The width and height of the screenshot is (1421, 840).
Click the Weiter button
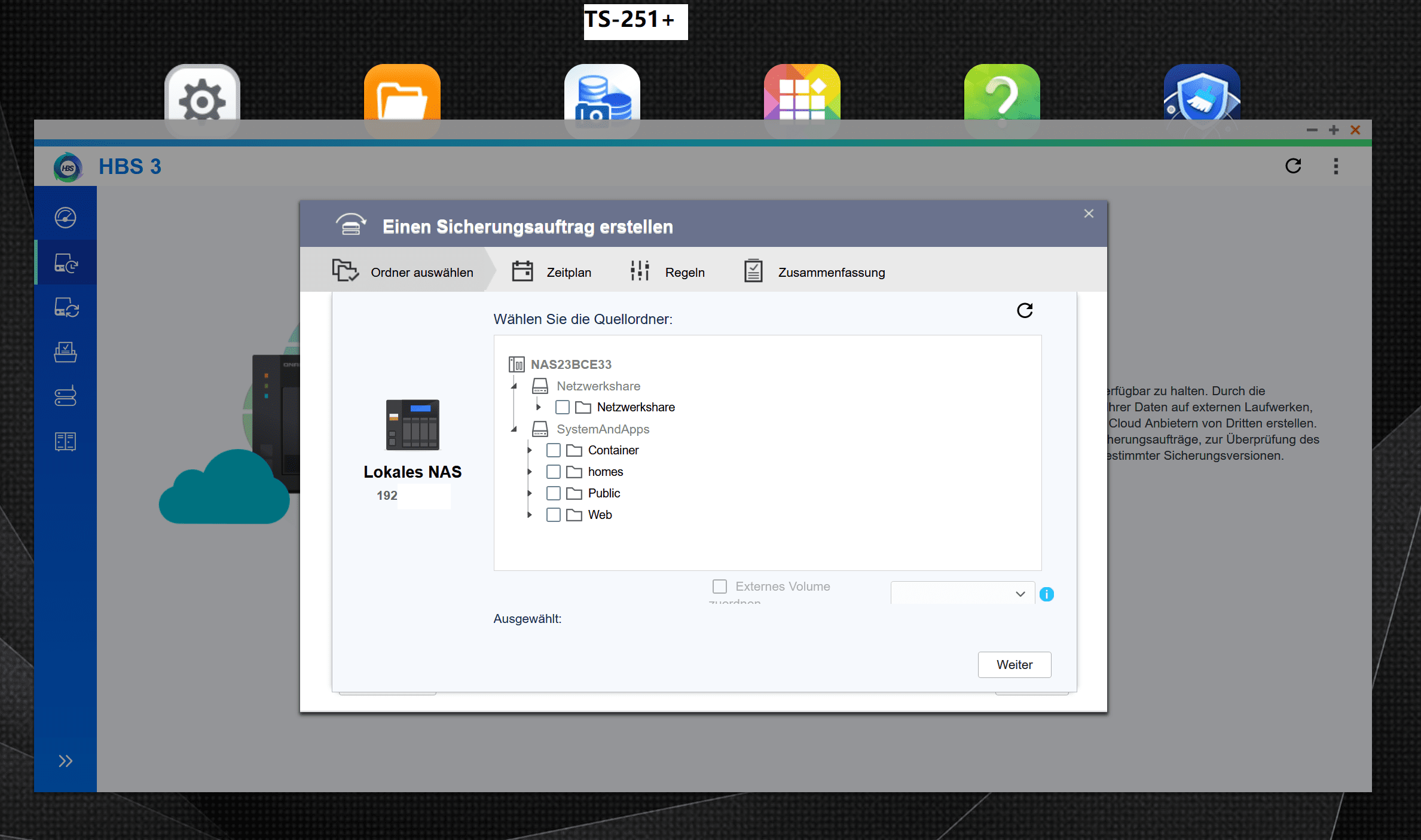pyautogui.click(x=1014, y=665)
